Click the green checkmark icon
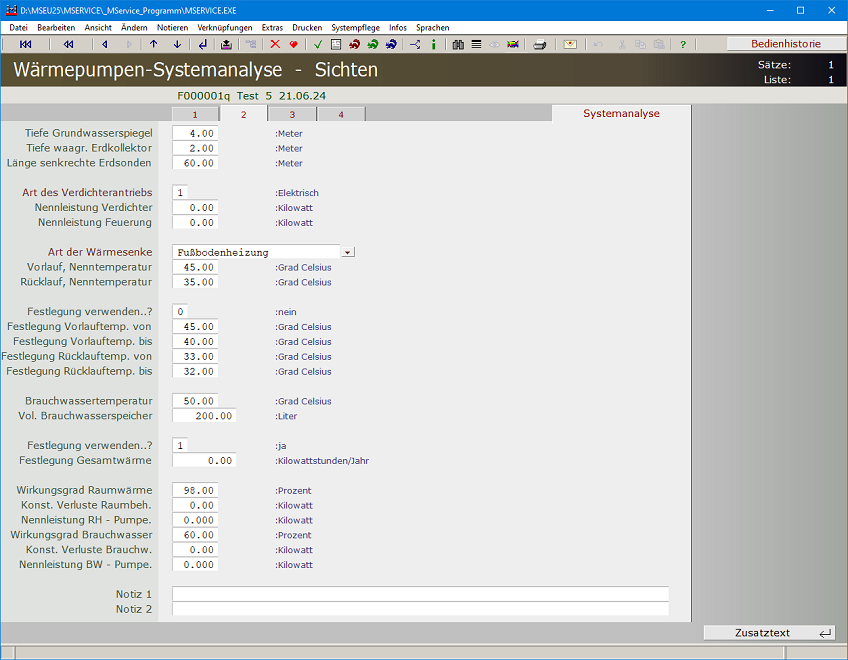 318,44
